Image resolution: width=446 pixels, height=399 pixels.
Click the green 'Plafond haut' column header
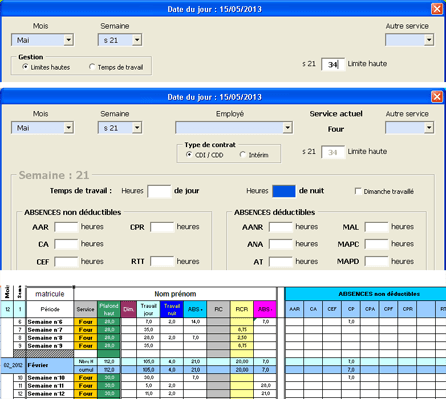[x=109, y=309]
